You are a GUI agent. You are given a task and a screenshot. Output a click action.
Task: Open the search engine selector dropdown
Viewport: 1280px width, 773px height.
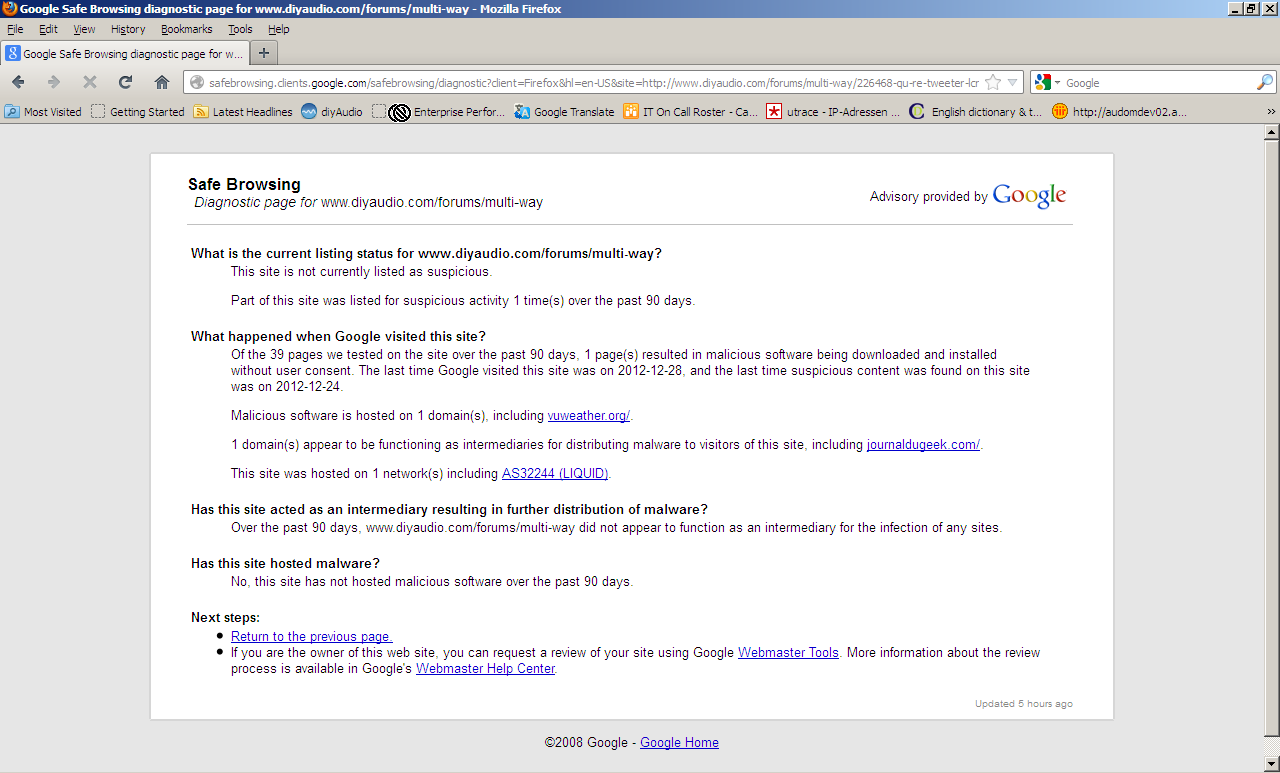[x=1047, y=83]
